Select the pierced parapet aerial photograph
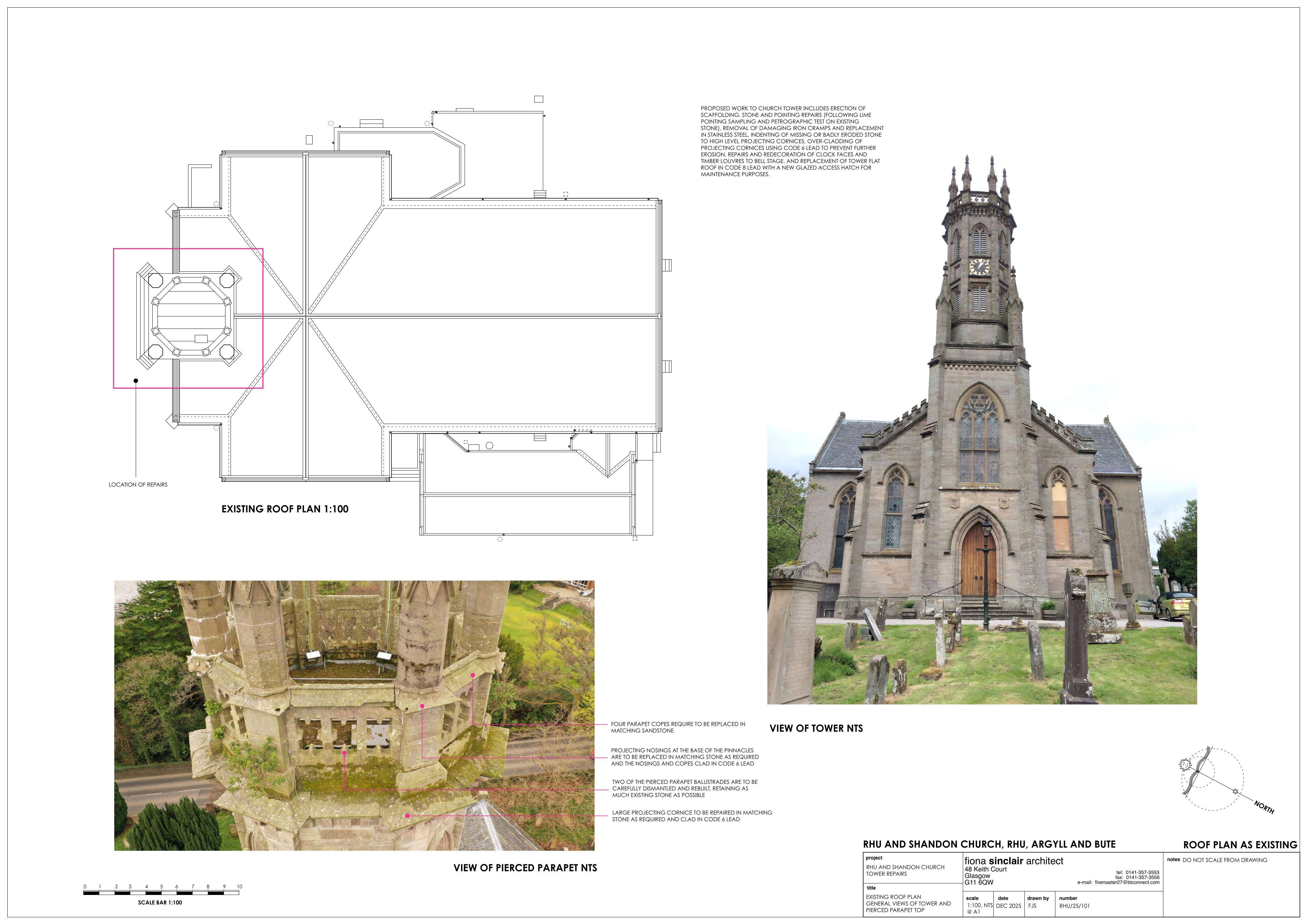 (x=354, y=716)
